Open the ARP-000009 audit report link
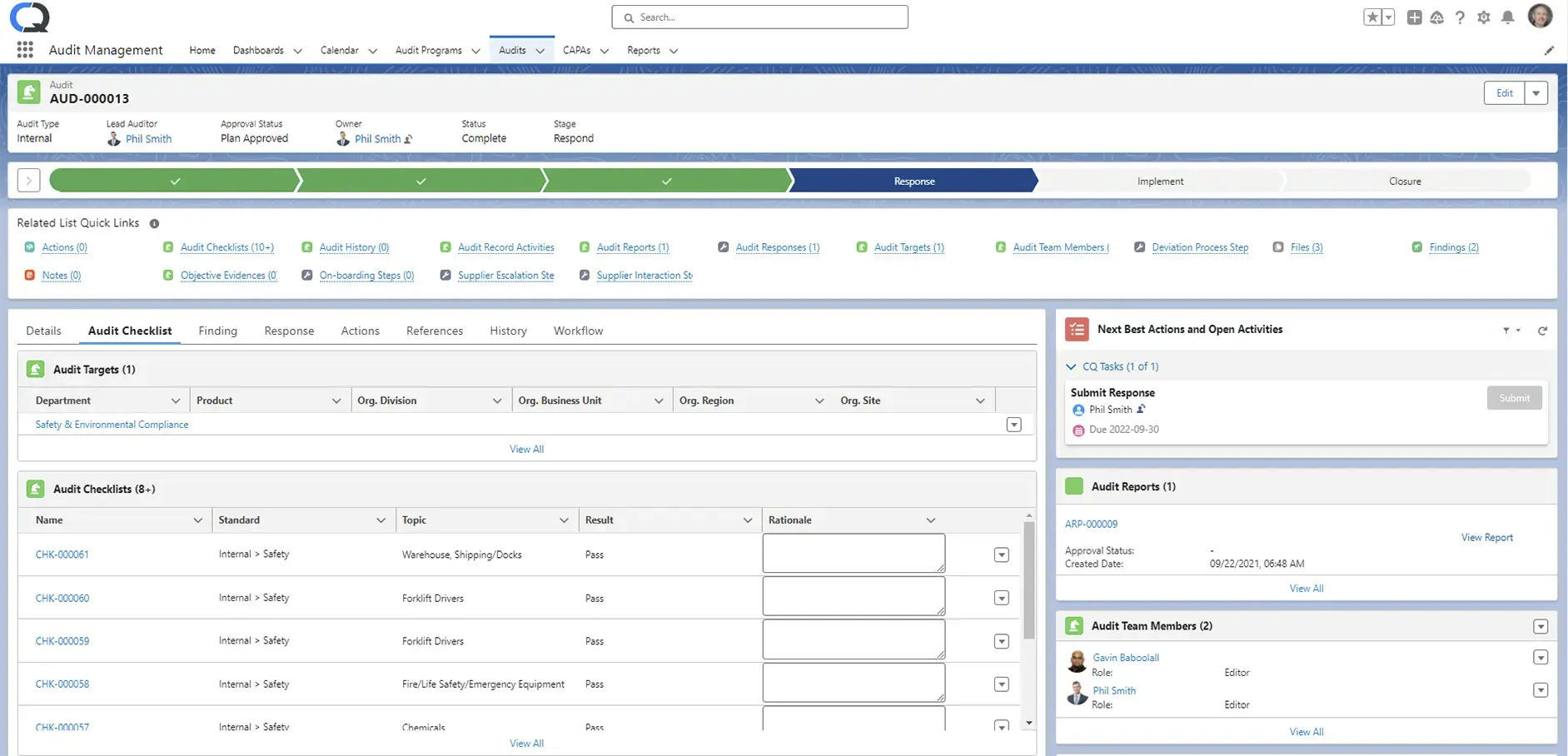Image resolution: width=1568 pixels, height=756 pixels. click(1091, 522)
